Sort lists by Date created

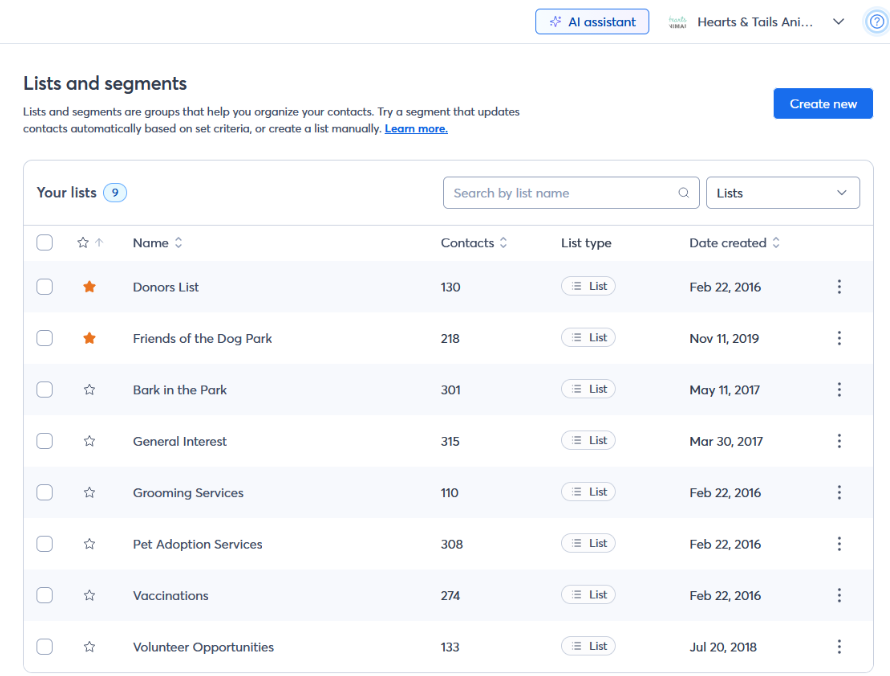point(734,242)
